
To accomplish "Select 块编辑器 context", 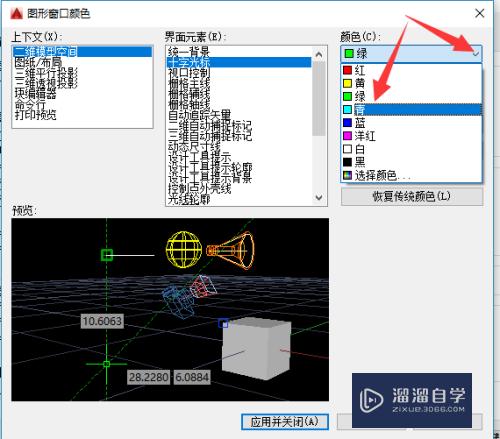I will (82, 94).
